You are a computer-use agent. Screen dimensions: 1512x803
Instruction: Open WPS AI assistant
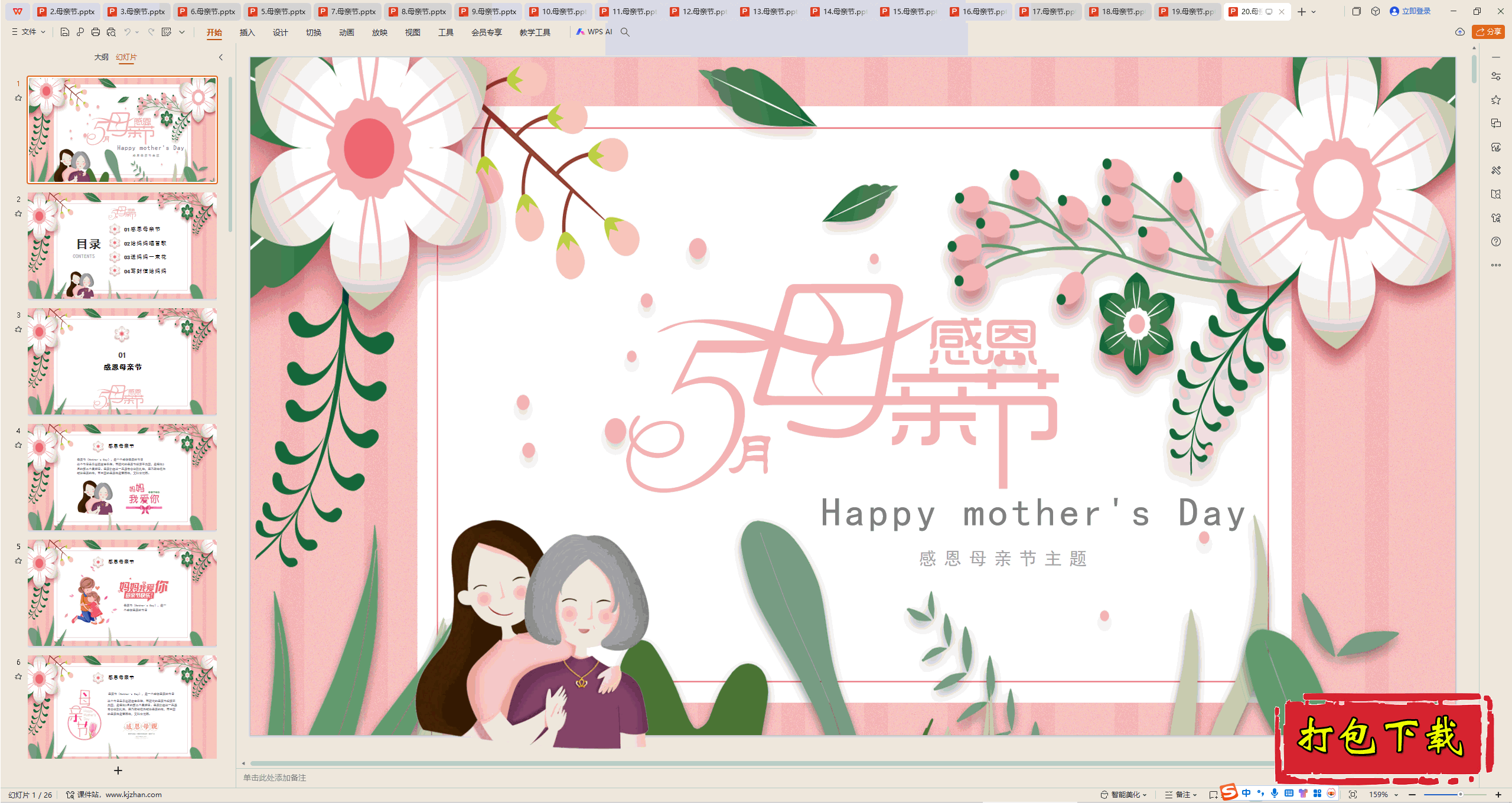tap(595, 32)
